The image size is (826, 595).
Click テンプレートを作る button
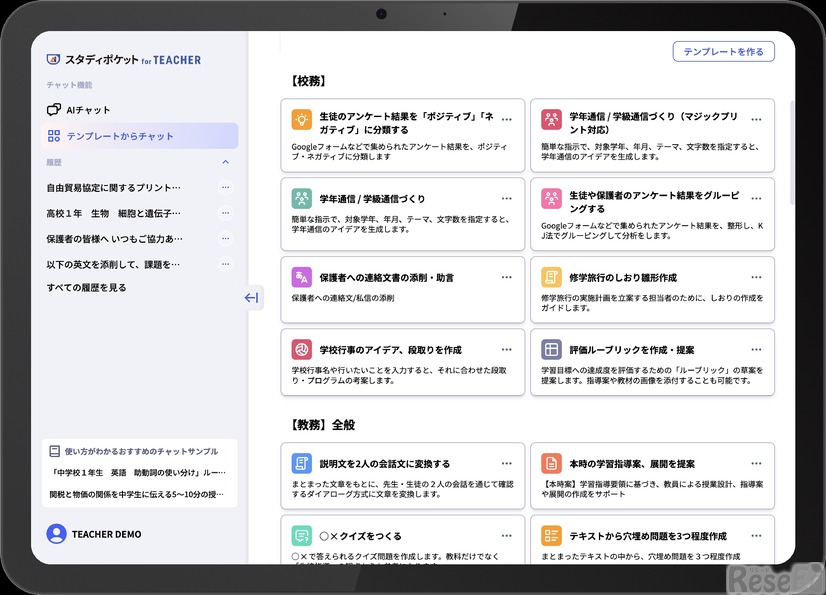click(x=723, y=52)
